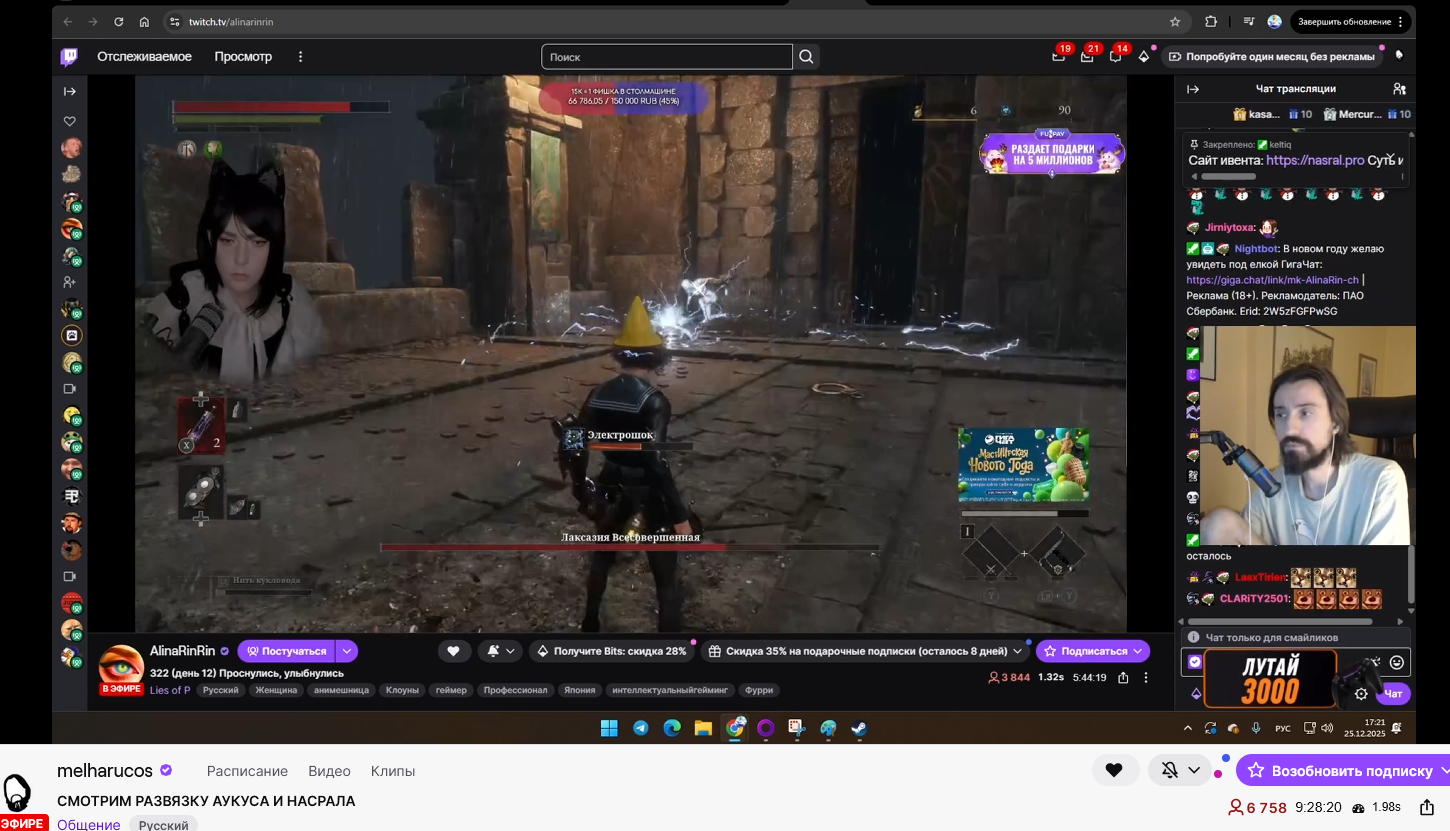Open Windows Start menu
Viewport: 1450px width, 831px height.
pyautogui.click(x=609, y=728)
